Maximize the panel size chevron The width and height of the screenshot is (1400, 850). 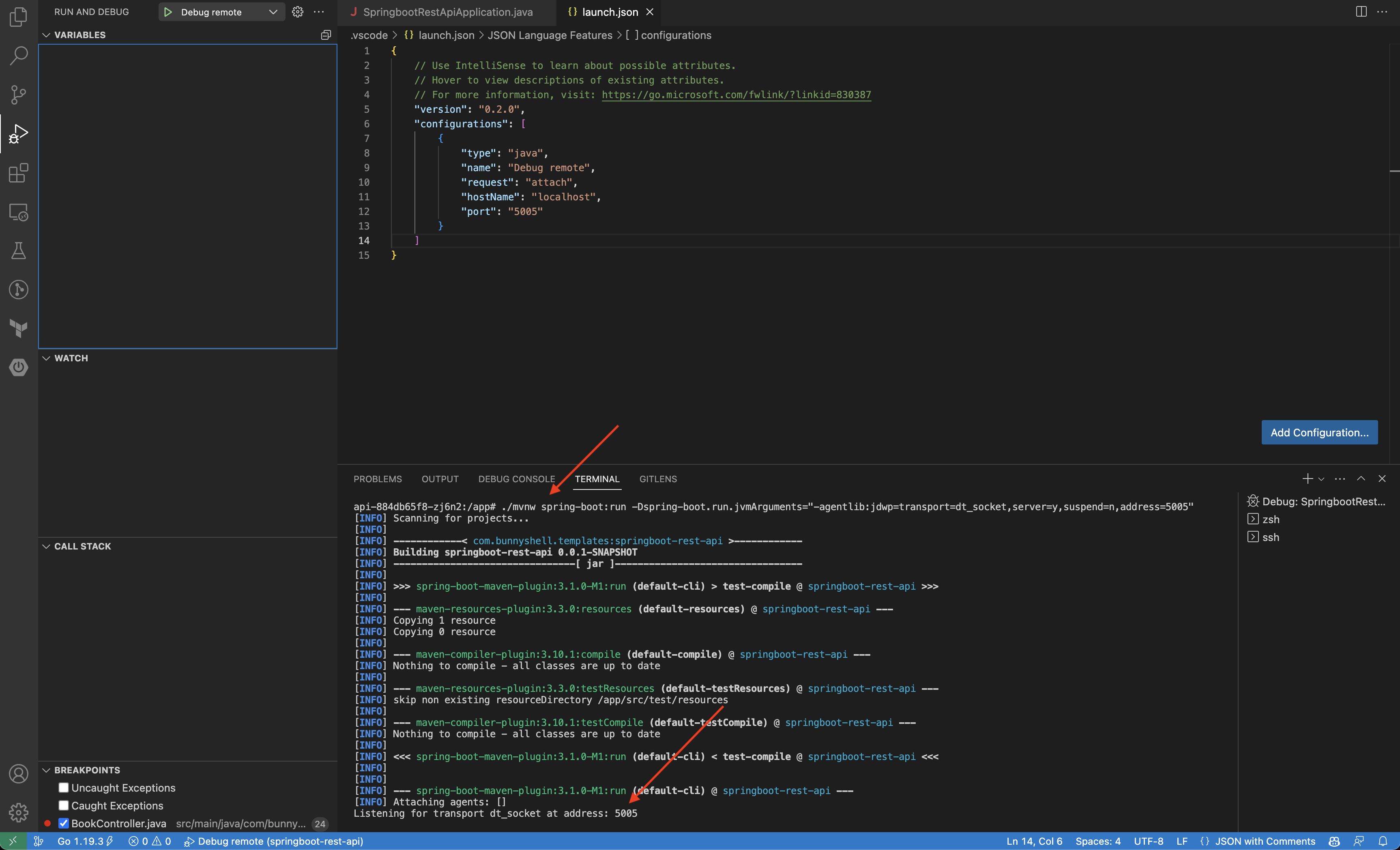tap(1361, 479)
